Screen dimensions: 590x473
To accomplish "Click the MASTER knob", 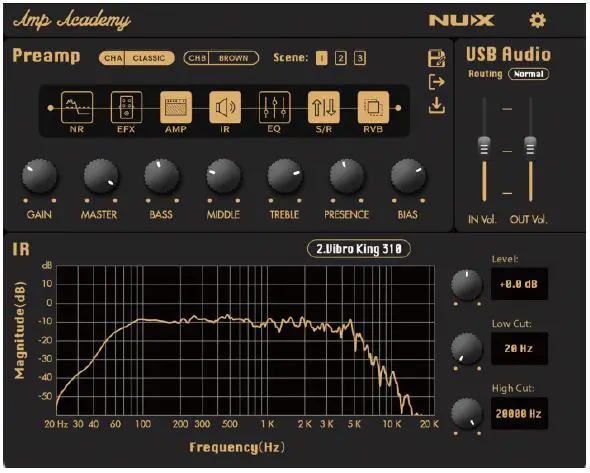I will (x=100, y=176).
